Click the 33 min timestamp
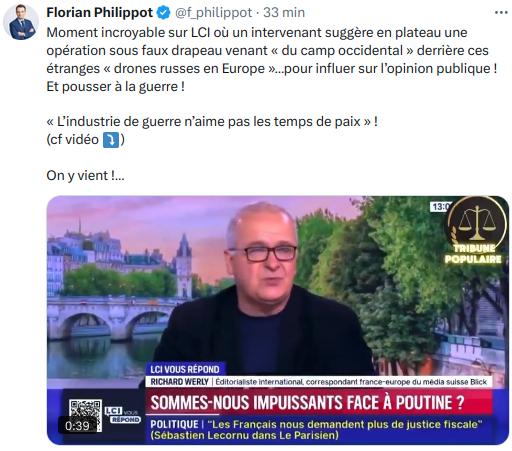512x451 pixels. (x=284, y=13)
